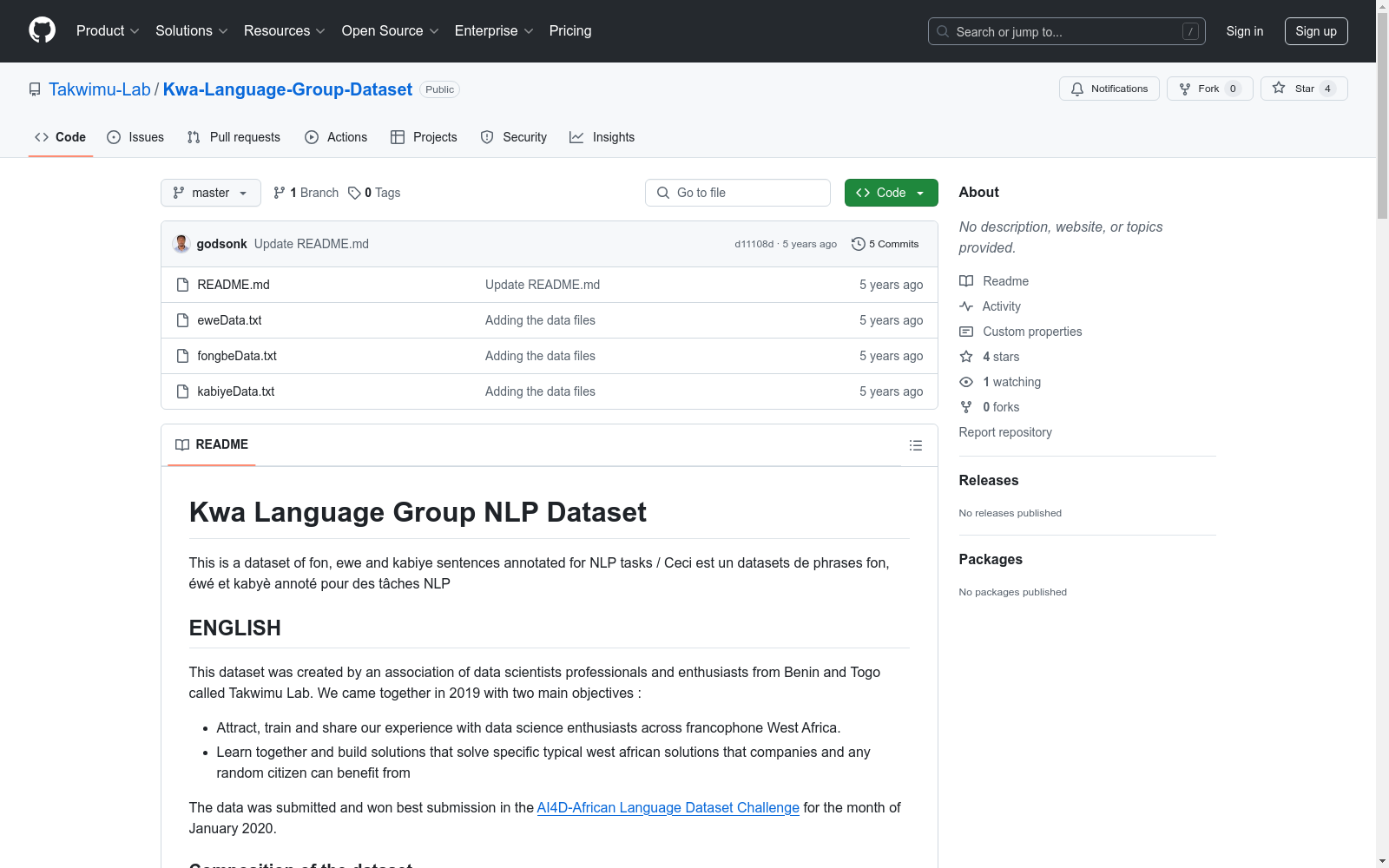Click the file icon for kabiyeData.txt
This screenshot has width=1389, height=868.
(x=182, y=391)
